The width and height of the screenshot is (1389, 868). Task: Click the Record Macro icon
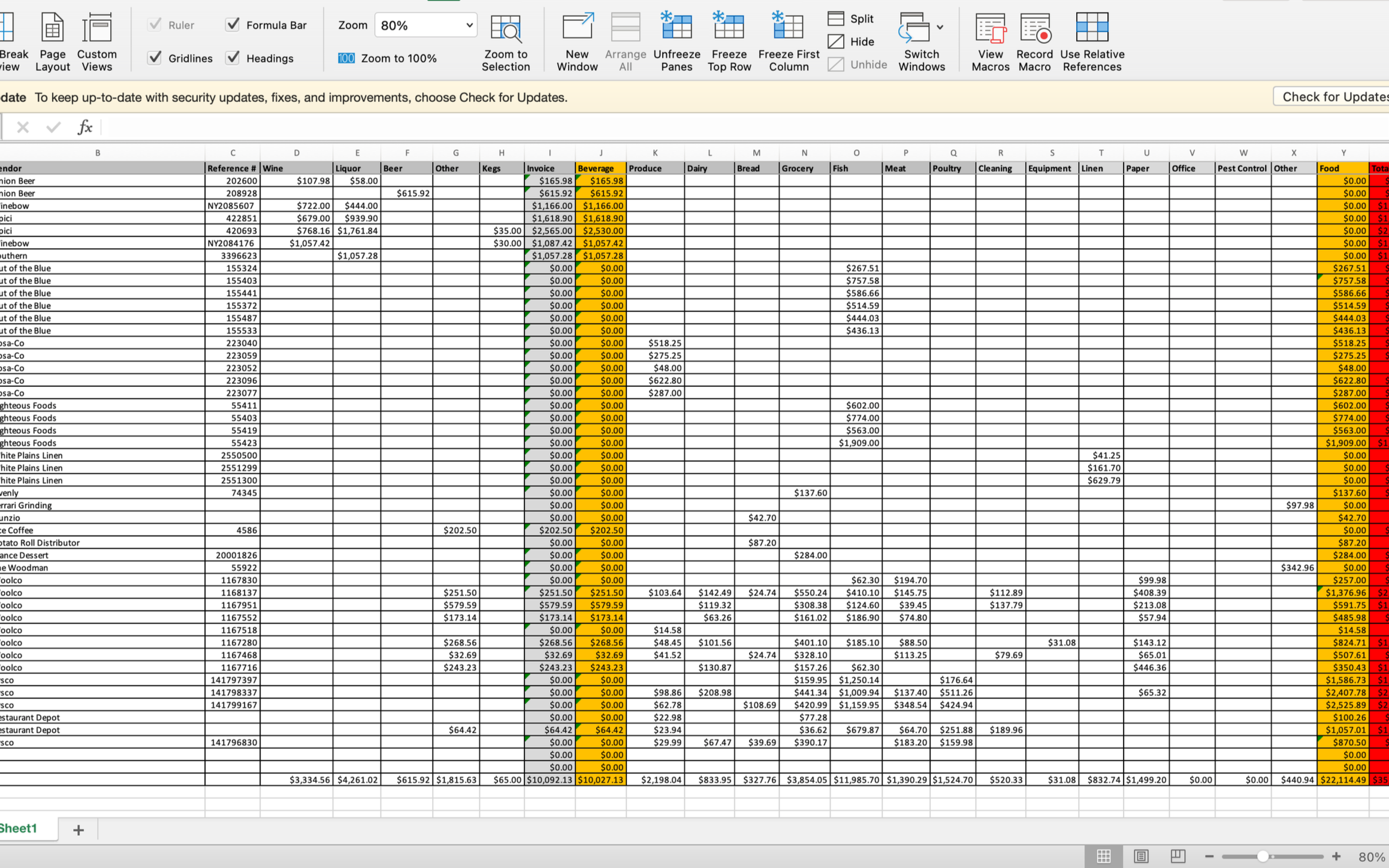coord(1034,28)
